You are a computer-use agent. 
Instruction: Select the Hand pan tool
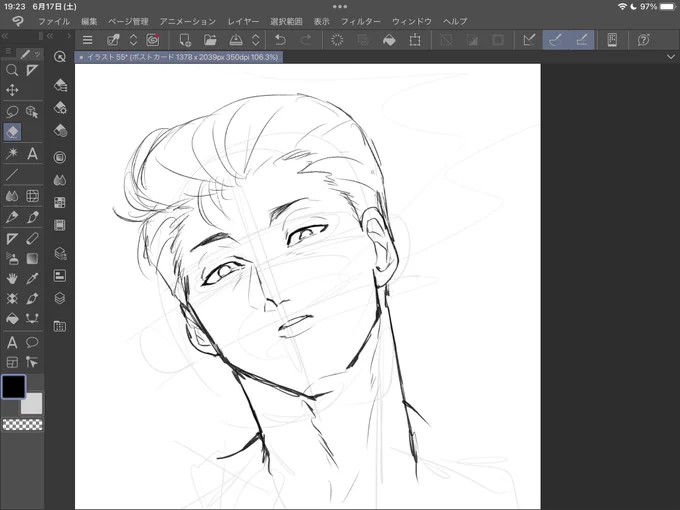pyautogui.click(x=12, y=278)
